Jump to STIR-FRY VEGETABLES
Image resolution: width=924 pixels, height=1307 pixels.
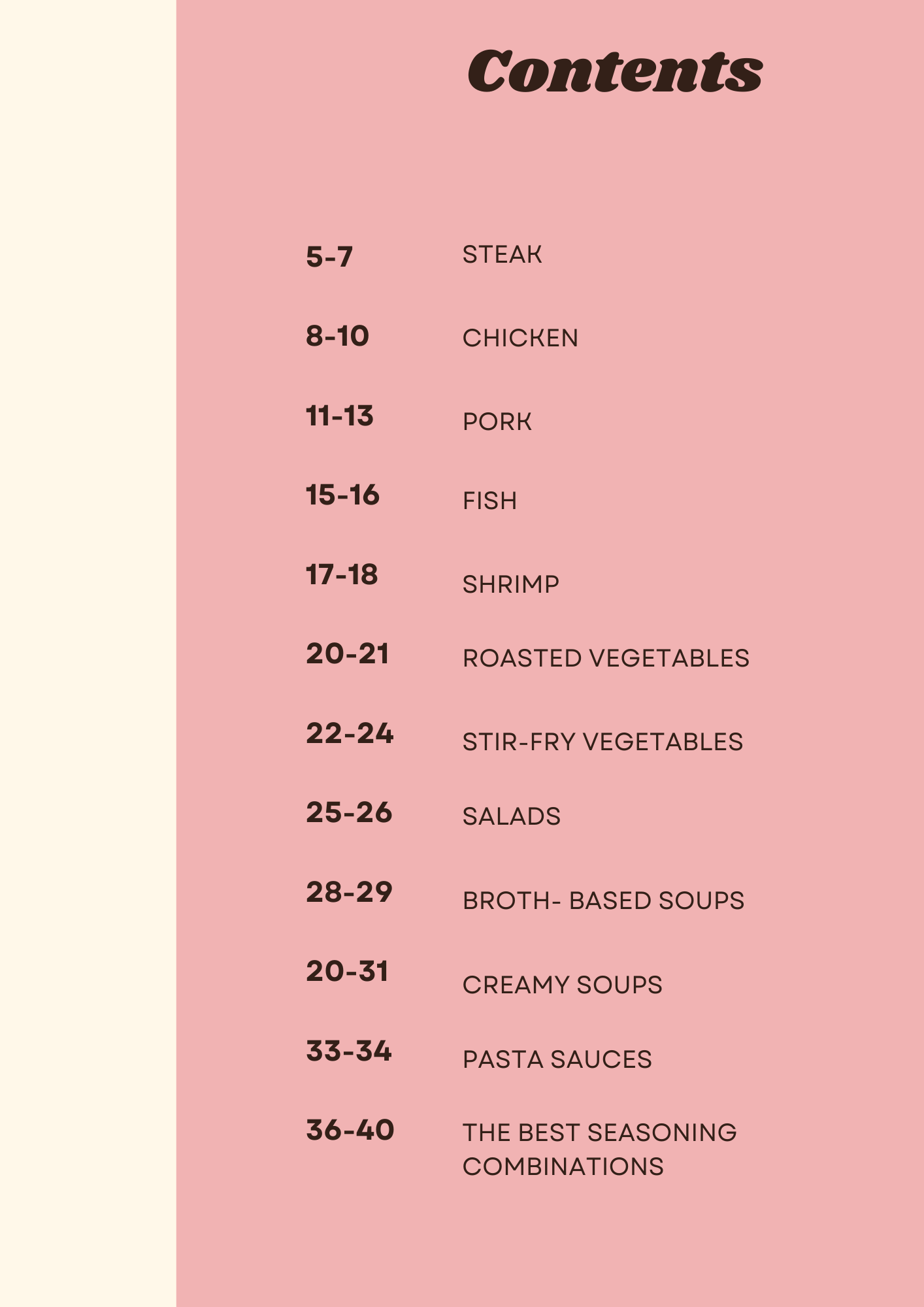coord(602,742)
